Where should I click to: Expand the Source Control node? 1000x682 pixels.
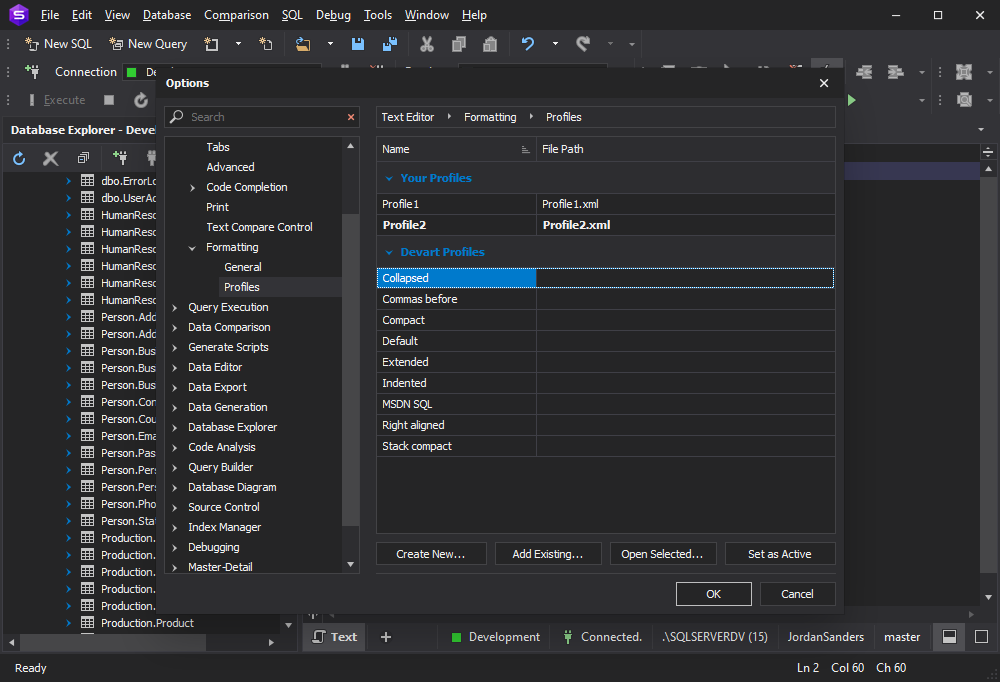[x=175, y=507]
